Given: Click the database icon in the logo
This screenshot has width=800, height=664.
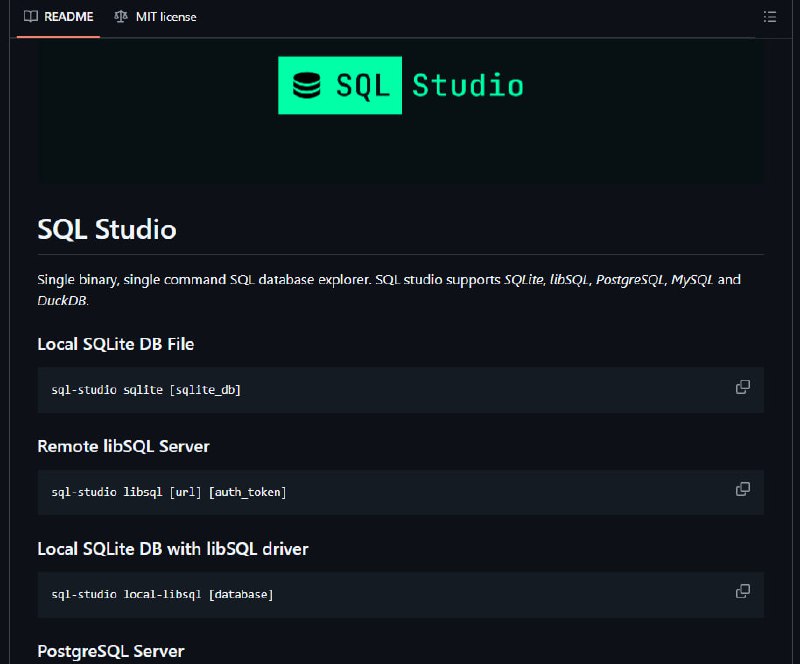Looking at the screenshot, I should pos(307,85).
